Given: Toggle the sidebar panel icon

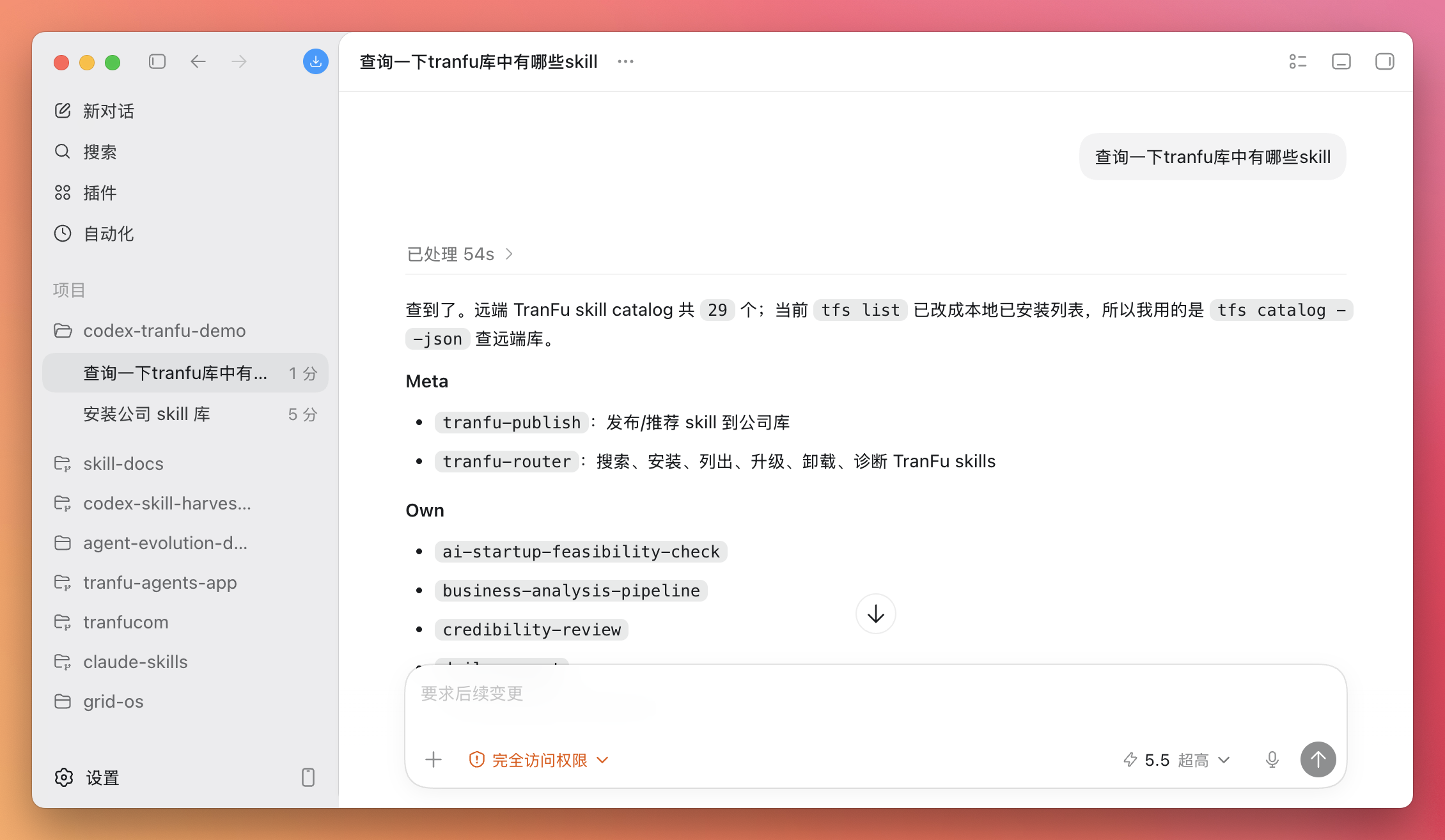Looking at the screenshot, I should pos(157,61).
